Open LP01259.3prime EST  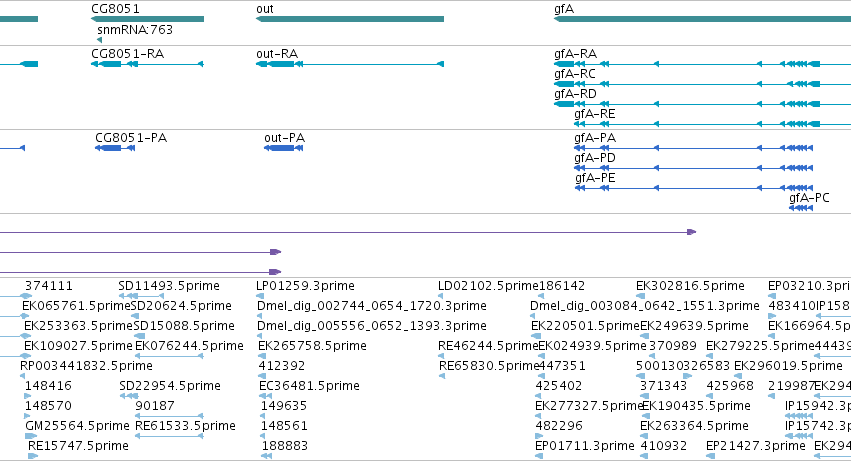(305, 286)
